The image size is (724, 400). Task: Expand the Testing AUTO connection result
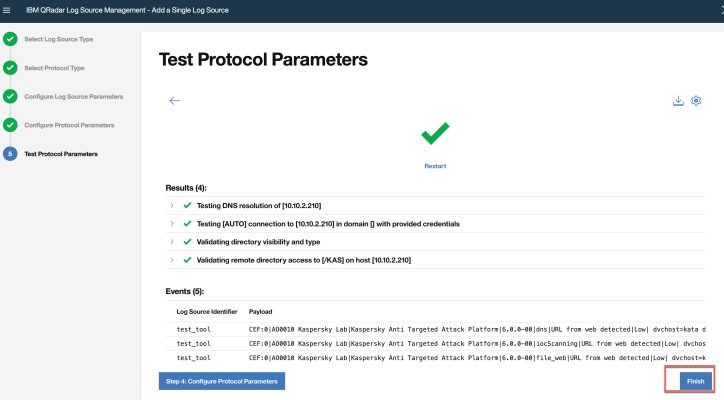click(172, 224)
